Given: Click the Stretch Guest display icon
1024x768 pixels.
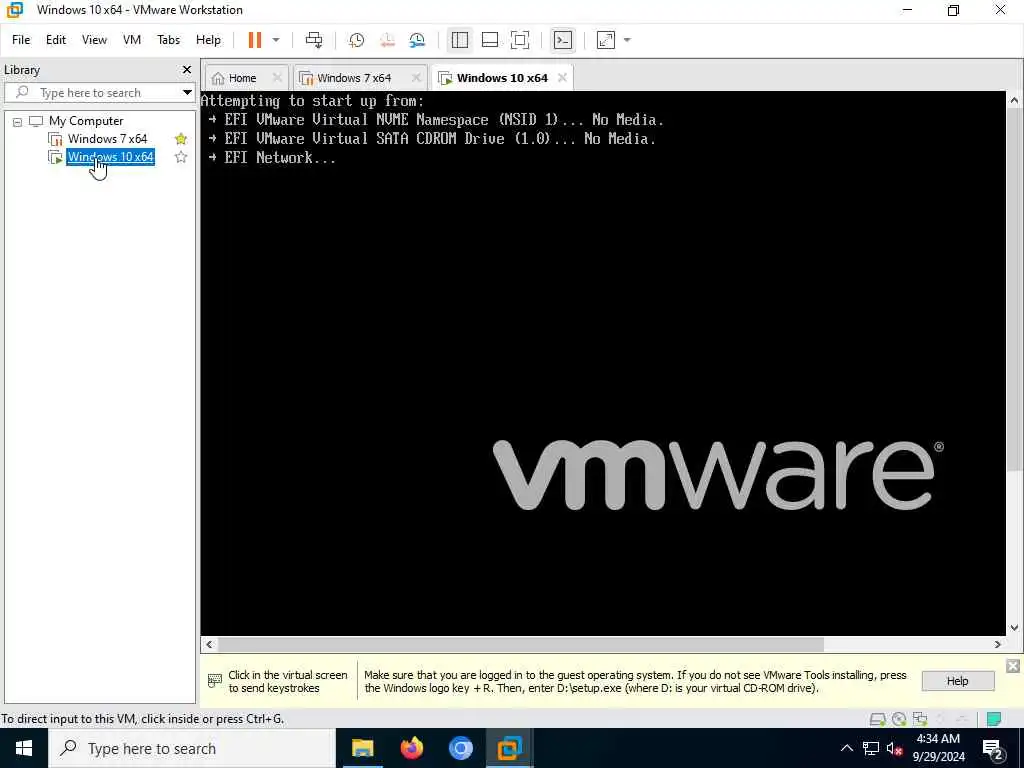Looking at the screenshot, I should point(606,40).
